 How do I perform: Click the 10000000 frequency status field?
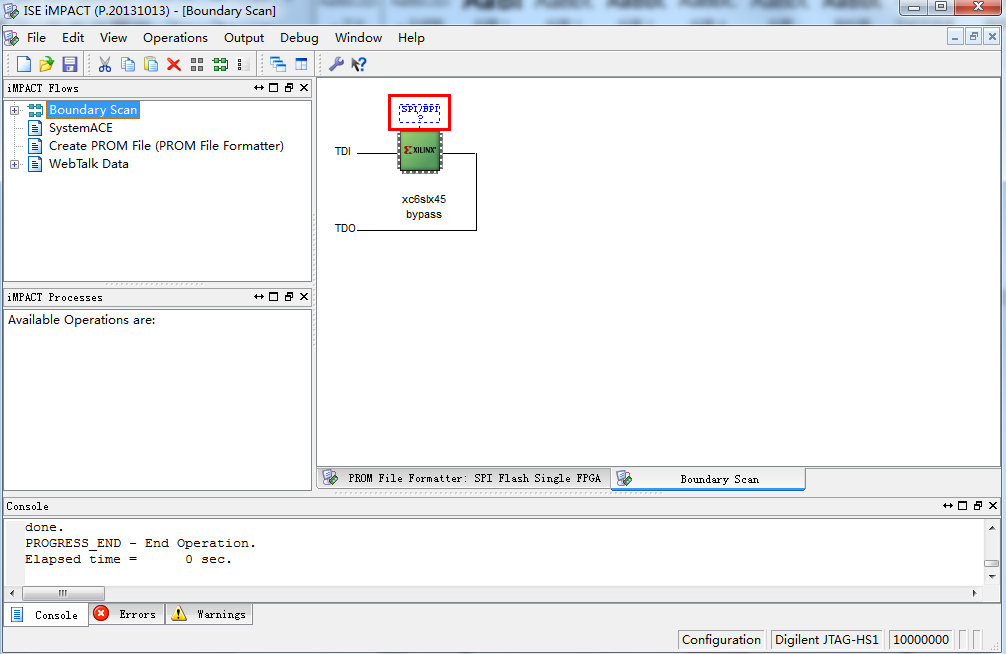click(x=921, y=639)
